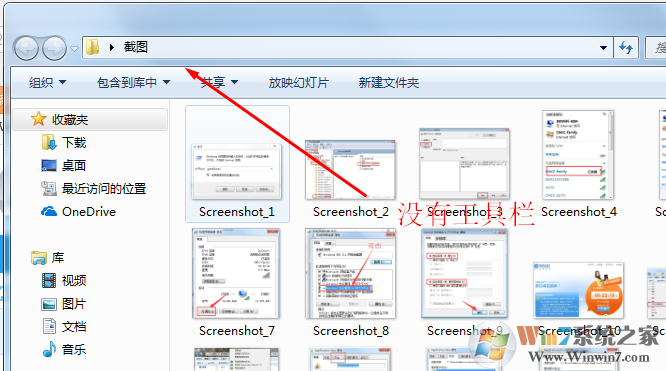Viewport: 666px width, 371px height.
Task: Go back with the Back arrow button
Action: [26, 48]
